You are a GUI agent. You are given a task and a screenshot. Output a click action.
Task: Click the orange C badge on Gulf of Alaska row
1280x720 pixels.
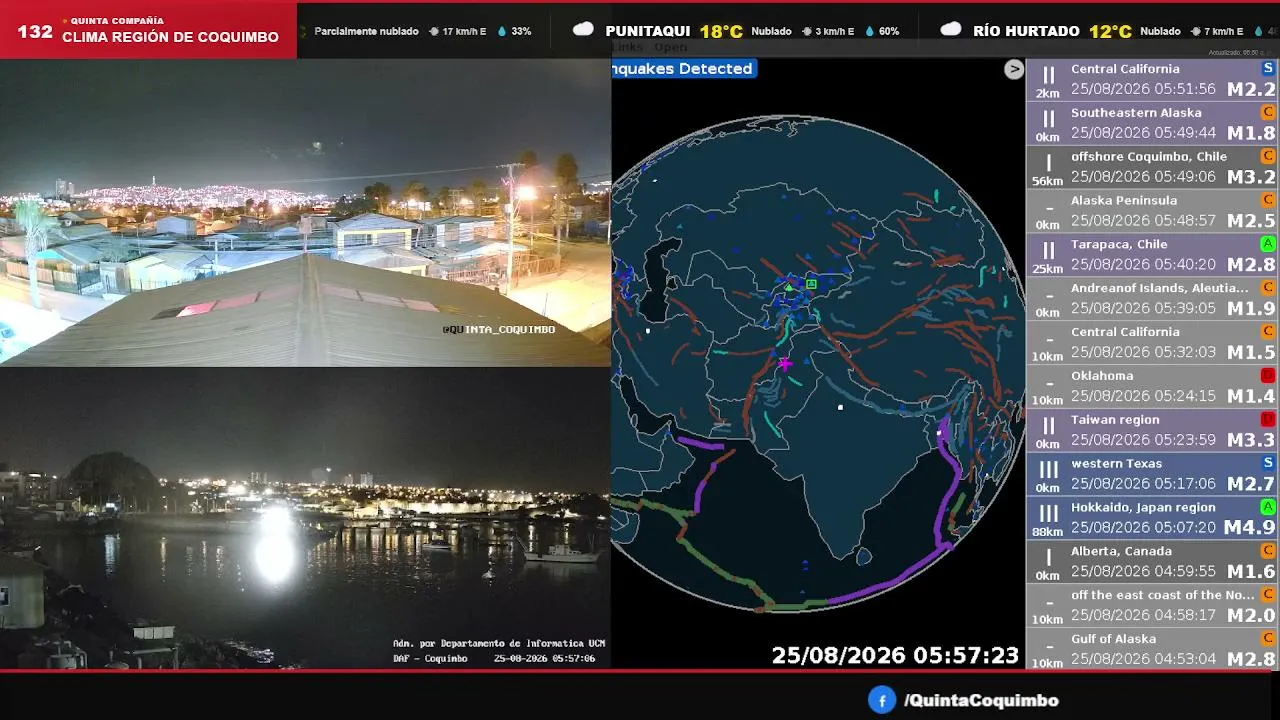tap(1268, 639)
